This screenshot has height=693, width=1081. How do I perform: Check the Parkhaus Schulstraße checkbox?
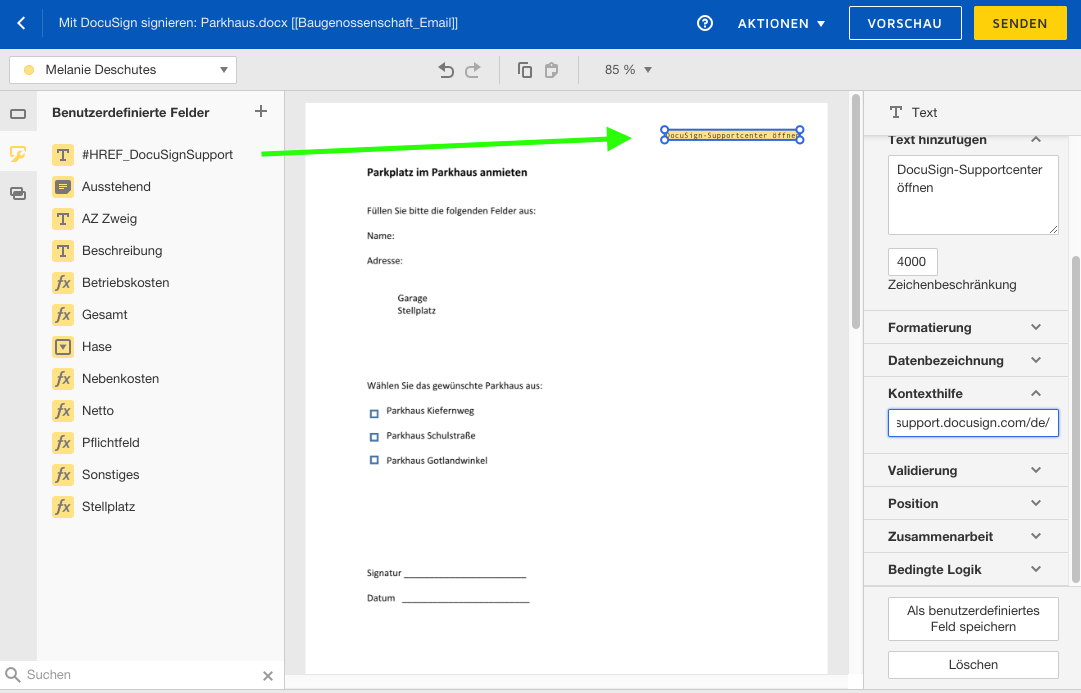point(372,434)
